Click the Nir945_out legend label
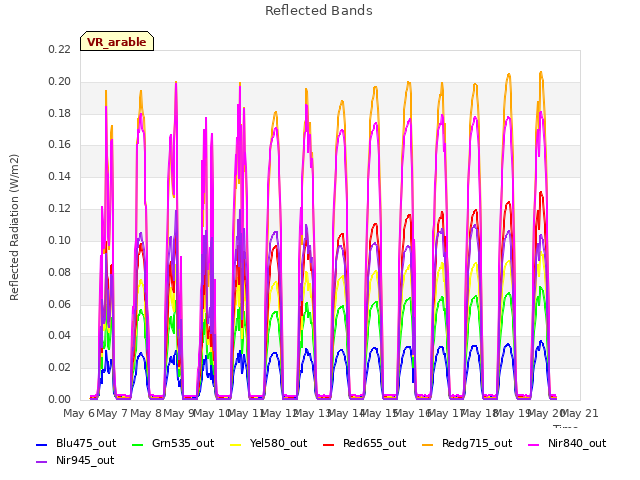The height and width of the screenshot is (480, 640). coord(85,461)
